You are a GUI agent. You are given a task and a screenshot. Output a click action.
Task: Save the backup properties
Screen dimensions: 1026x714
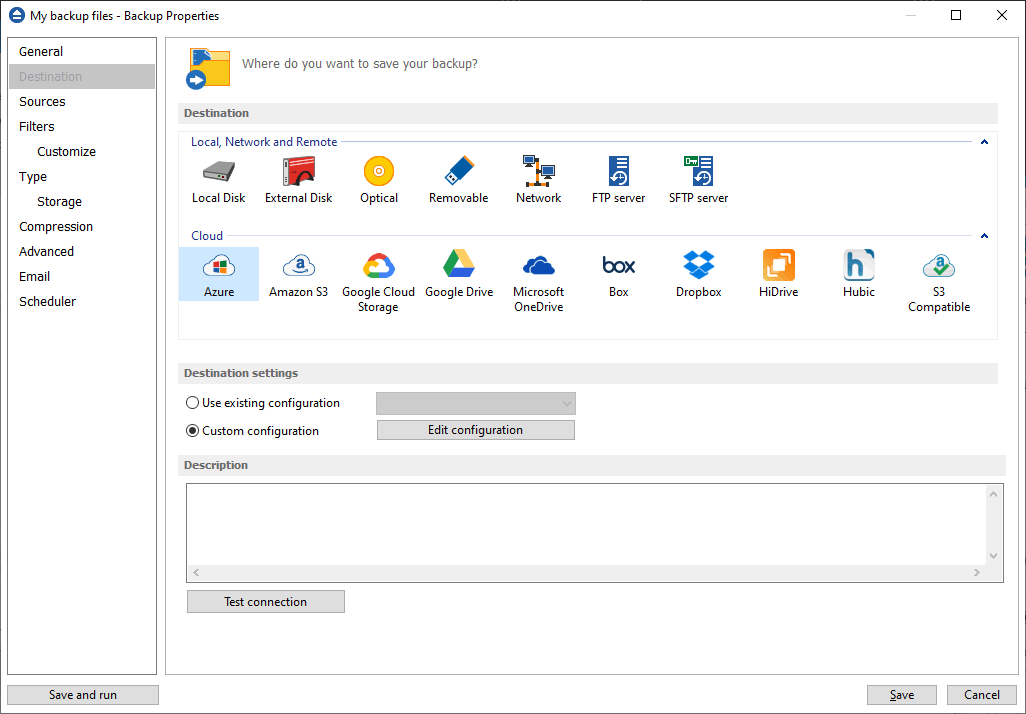tap(902, 695)
